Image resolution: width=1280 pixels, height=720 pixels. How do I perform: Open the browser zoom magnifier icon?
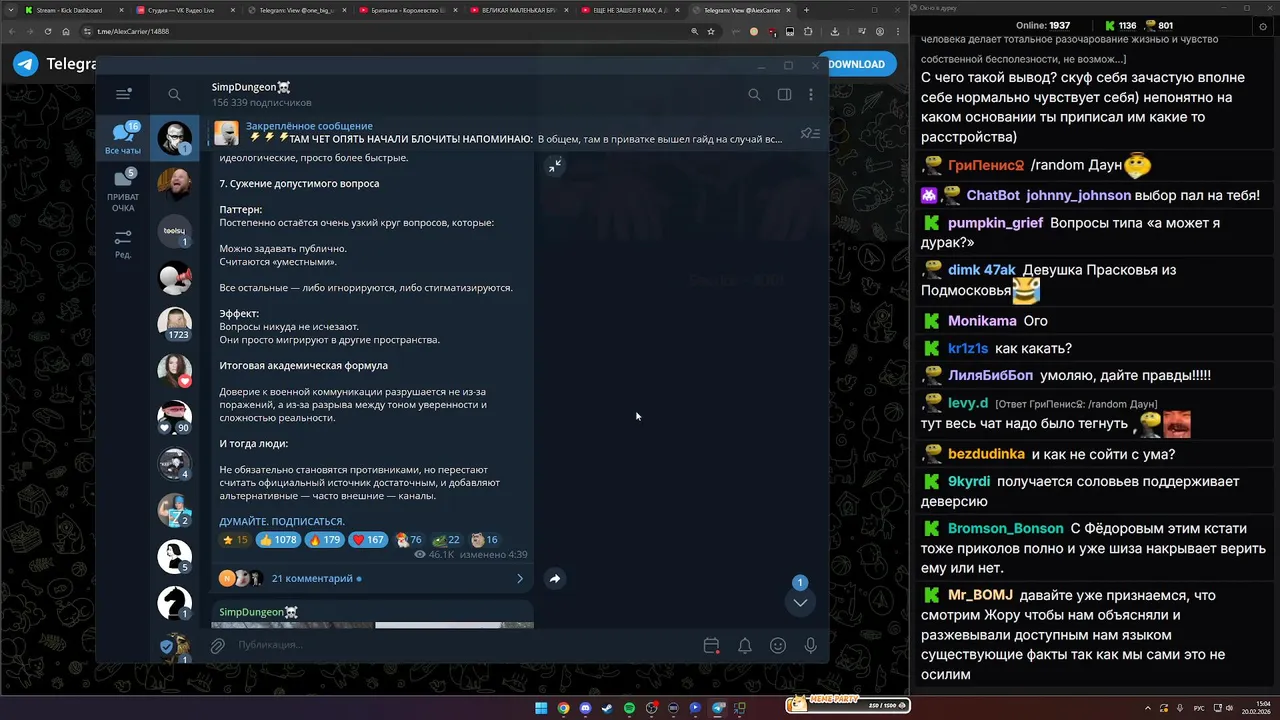click(694, 31)
